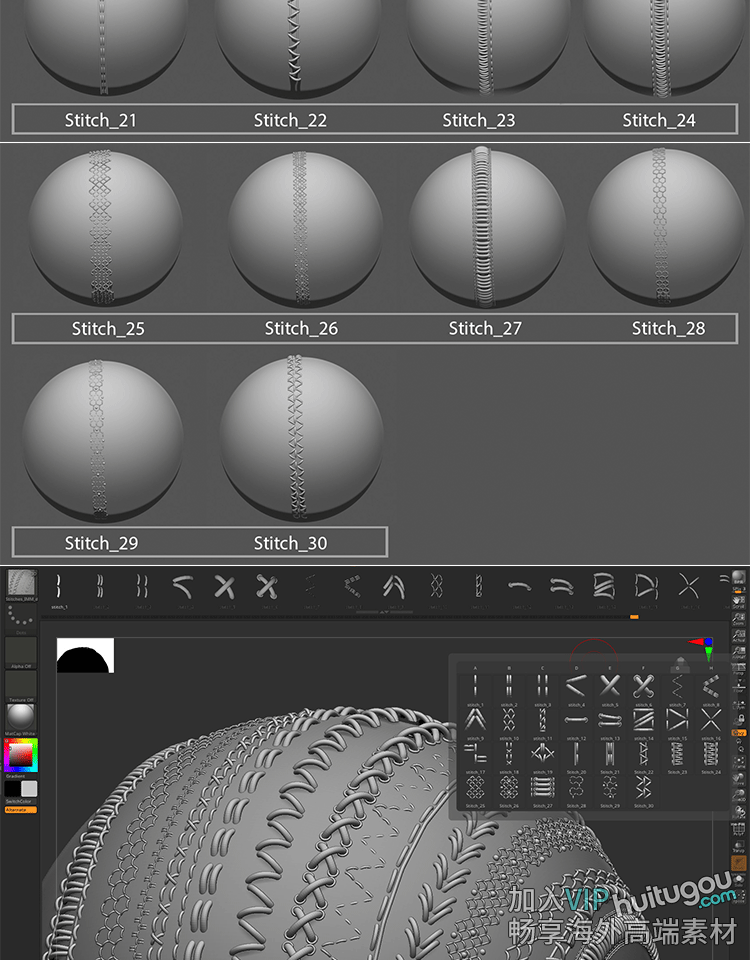
Task: Click inside the hue color picker square
Action: [x=21, y=755]
